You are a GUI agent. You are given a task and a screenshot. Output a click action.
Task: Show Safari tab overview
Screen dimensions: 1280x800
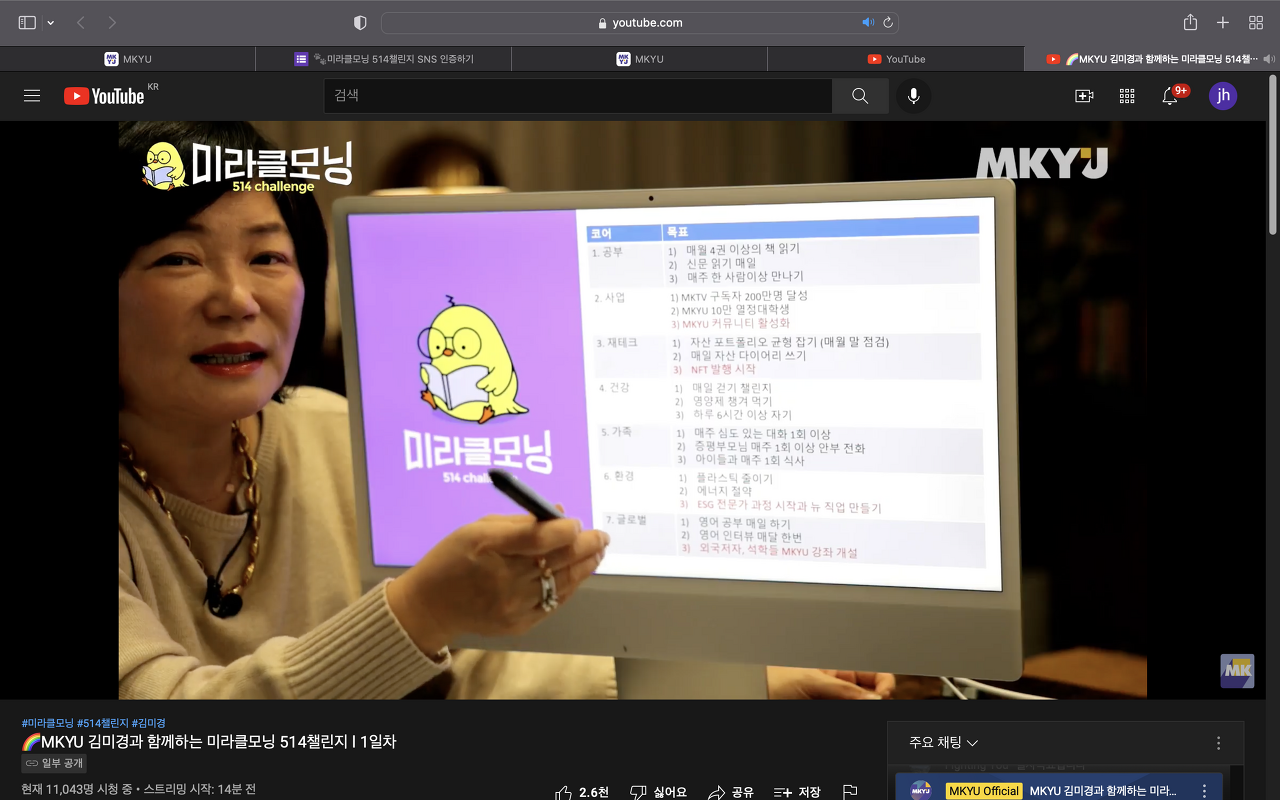(x=1256, y=22)
